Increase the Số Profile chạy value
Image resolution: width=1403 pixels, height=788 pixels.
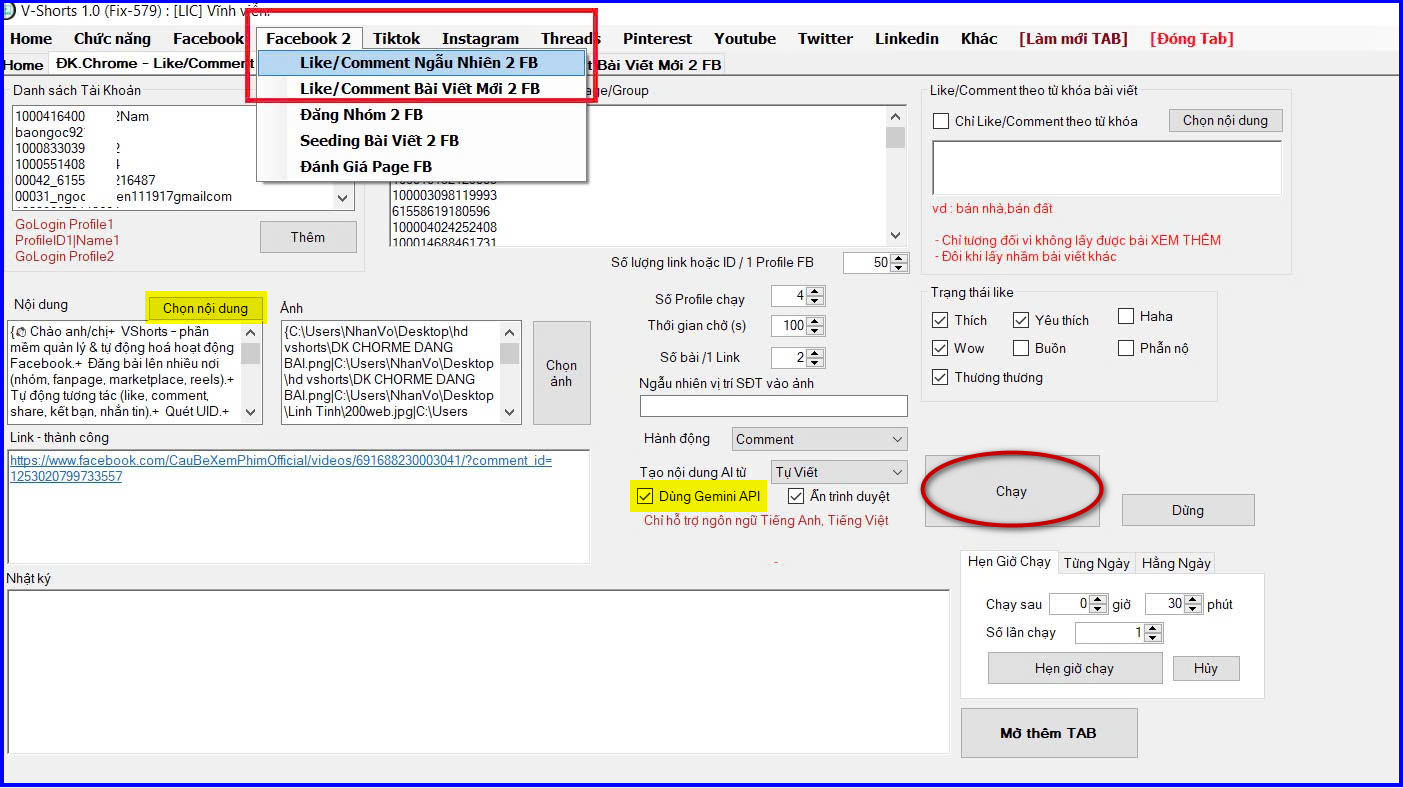pyautogui.click(x=815, y=292)
